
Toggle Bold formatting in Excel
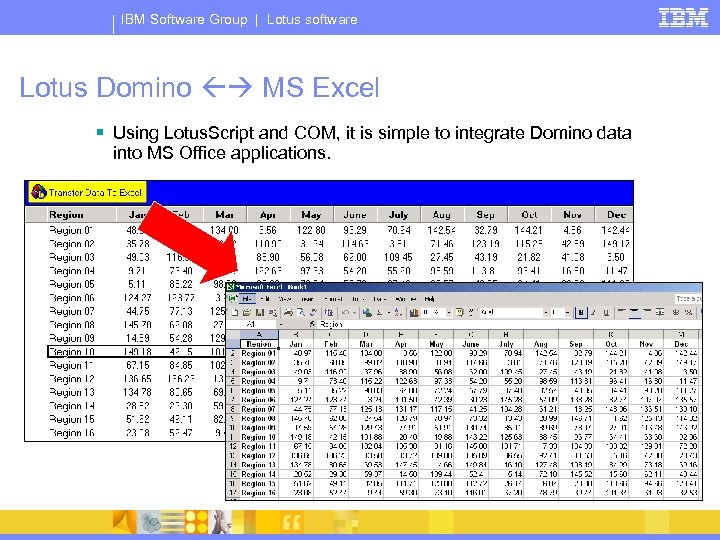[581, 313]
